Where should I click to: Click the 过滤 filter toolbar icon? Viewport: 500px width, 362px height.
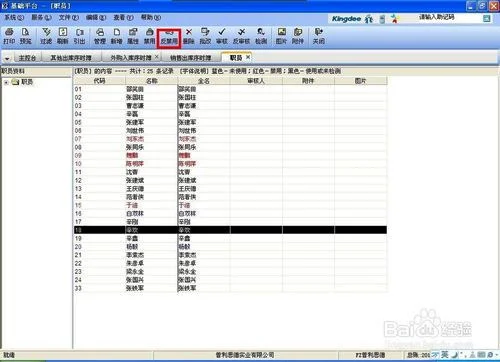coord(46,36)
